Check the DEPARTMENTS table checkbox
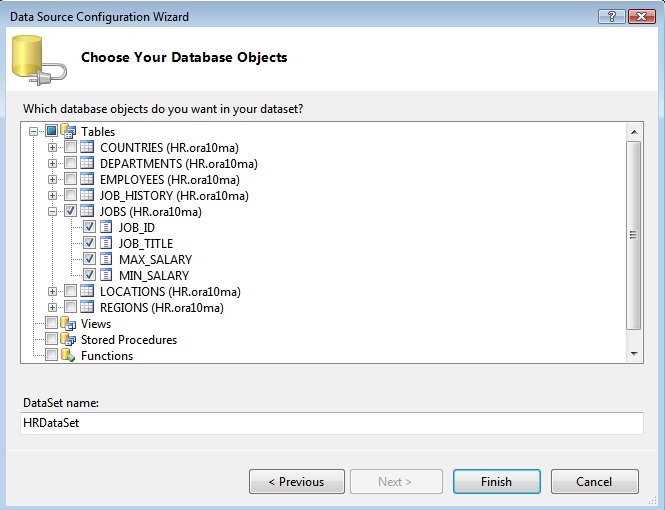The image size is (665, 510). coord(70,164)
